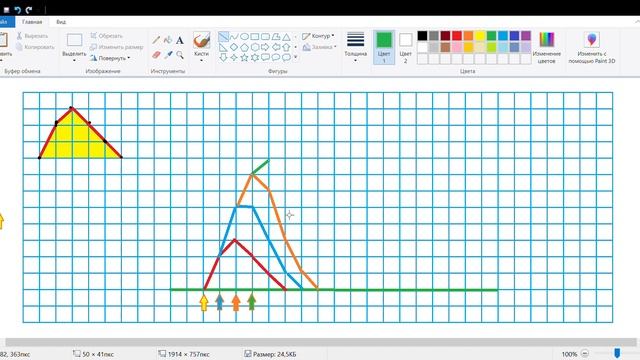The image size is (640, 360).
Task: Choose the Curve shape
Action: (x=234, y=37)
